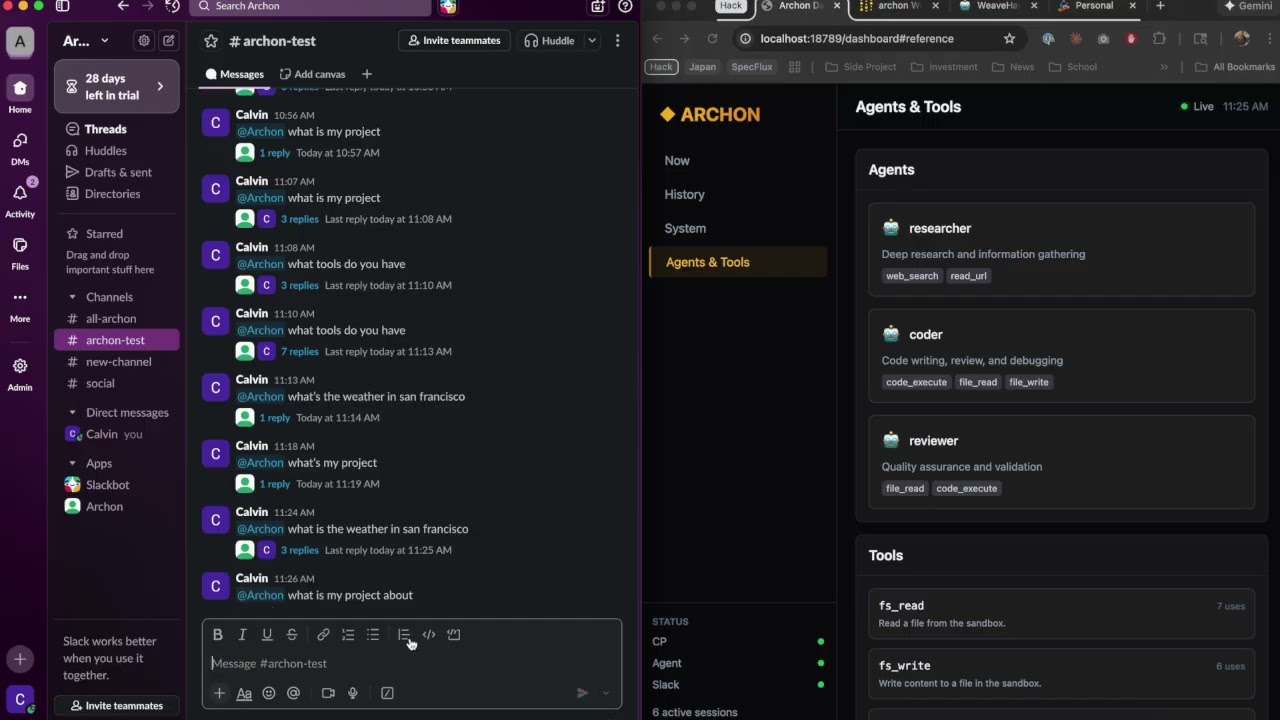Open Slack Home in left rail
The height and width of the screenshot is (720, 1280).
pos(20,95)
